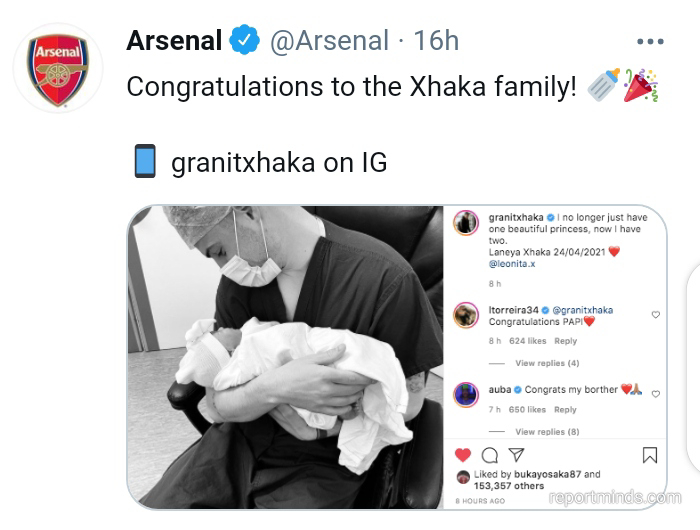This screenshot has height=530, width=700.
Task: Click the Arsenal verified badge
Action: tap(244, 41)
